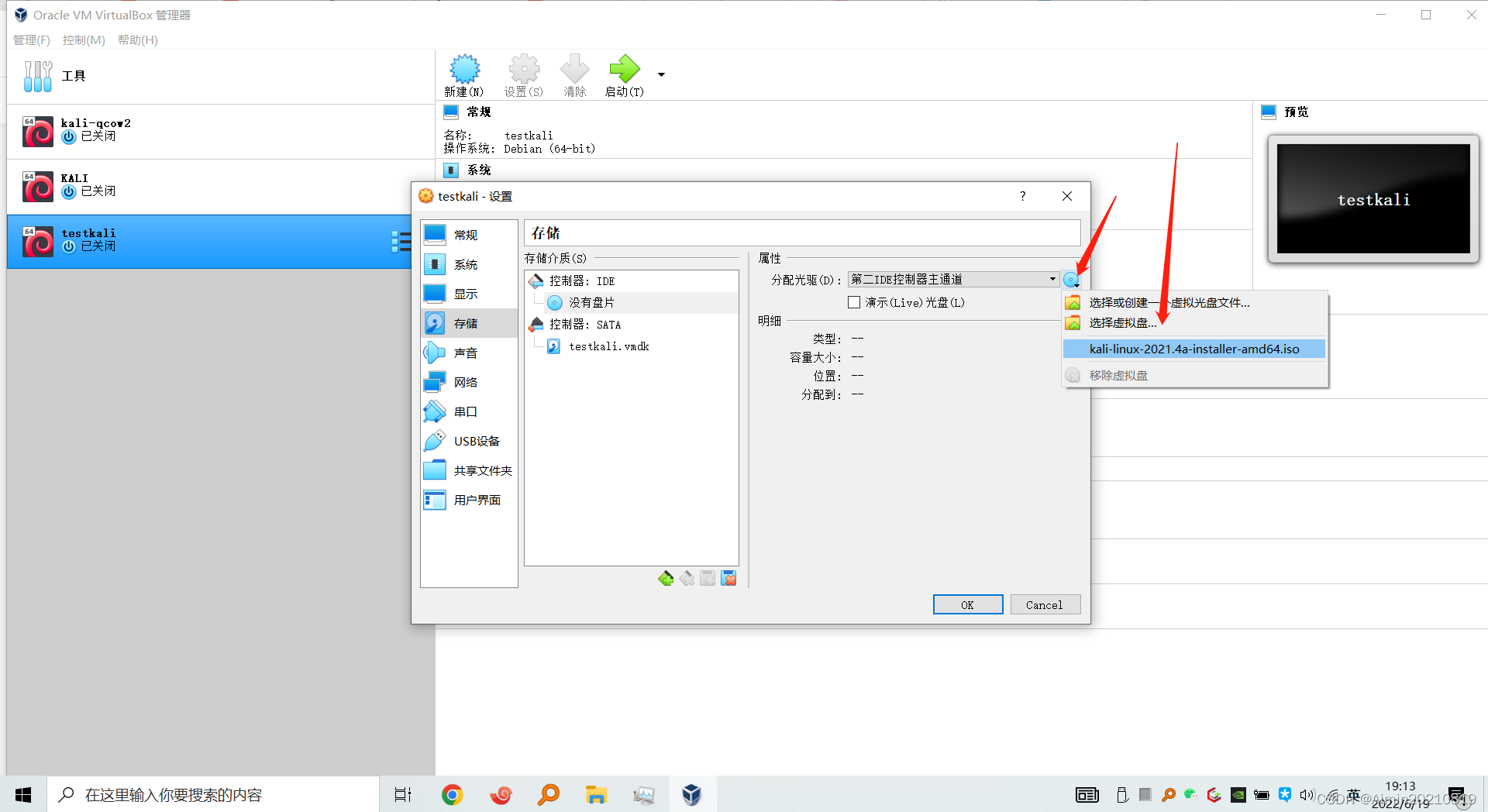Screen dimensions: 1488x812
Task: Click the add attachment icon below storage tree
Action: pos(708,578)
